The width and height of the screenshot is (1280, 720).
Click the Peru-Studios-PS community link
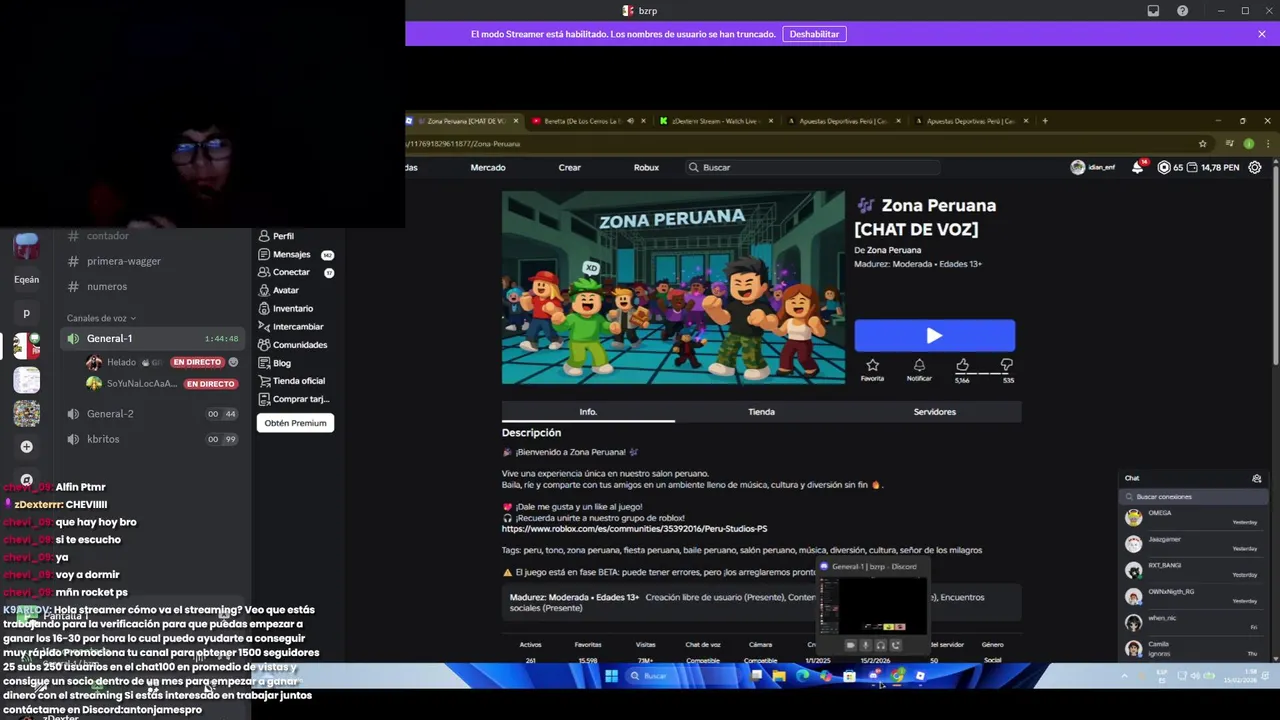click(634, 528)
